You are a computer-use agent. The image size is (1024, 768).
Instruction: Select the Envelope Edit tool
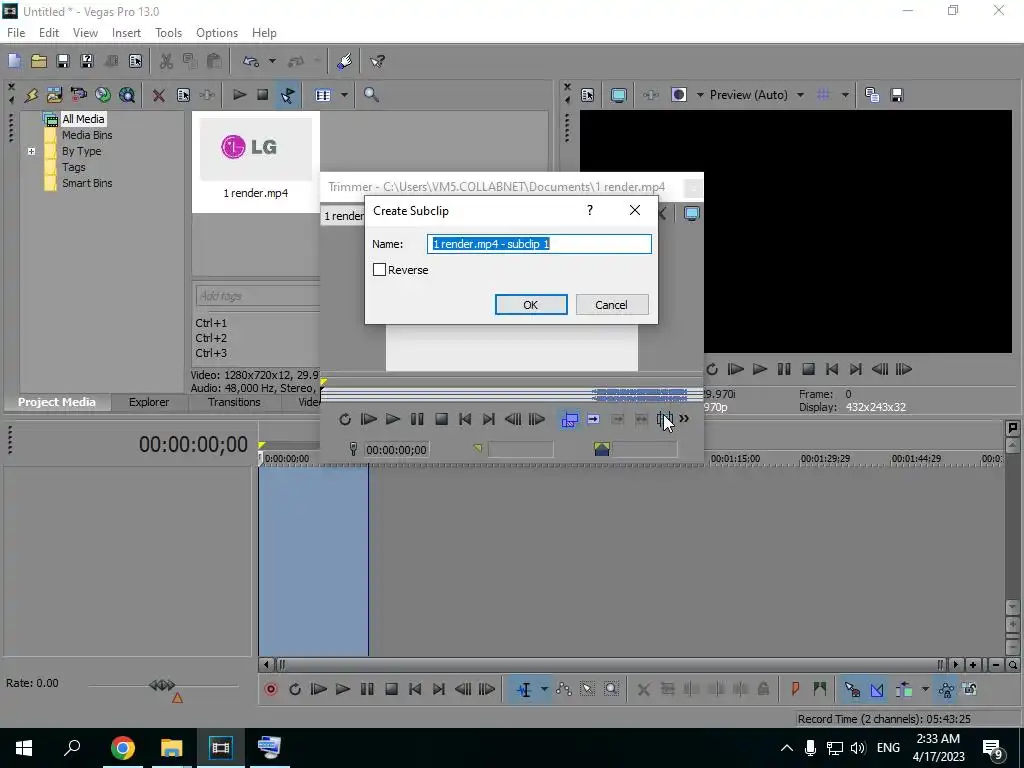(x=564, y=689)
